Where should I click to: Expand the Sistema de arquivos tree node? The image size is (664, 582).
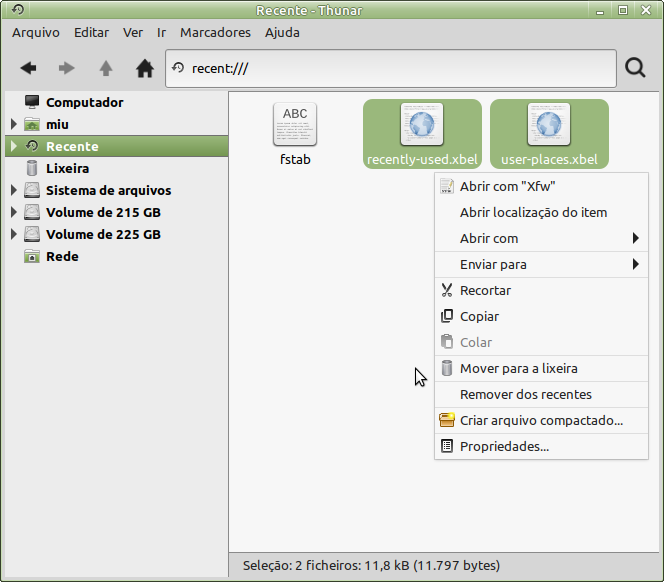(14, 190)
